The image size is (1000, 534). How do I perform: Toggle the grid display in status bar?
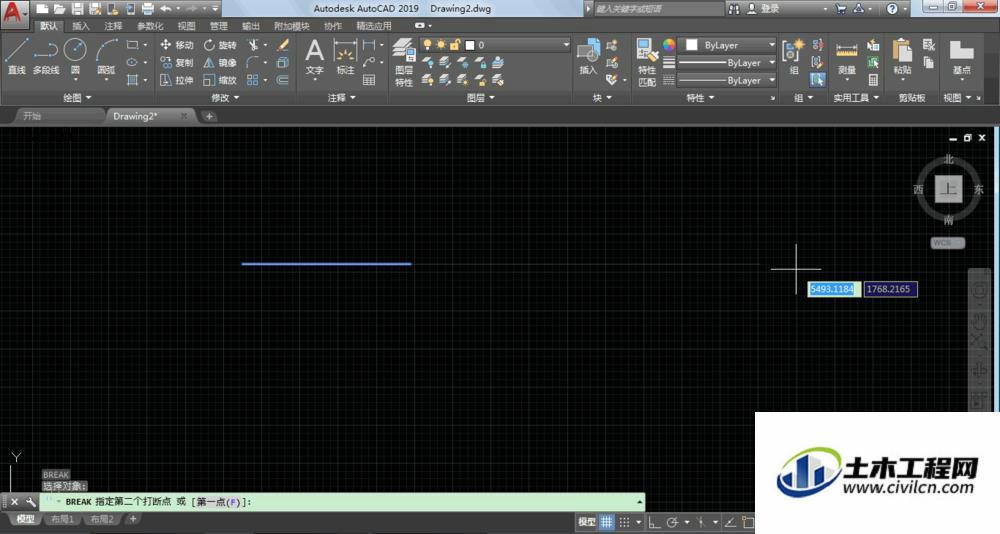coord(607,522)
